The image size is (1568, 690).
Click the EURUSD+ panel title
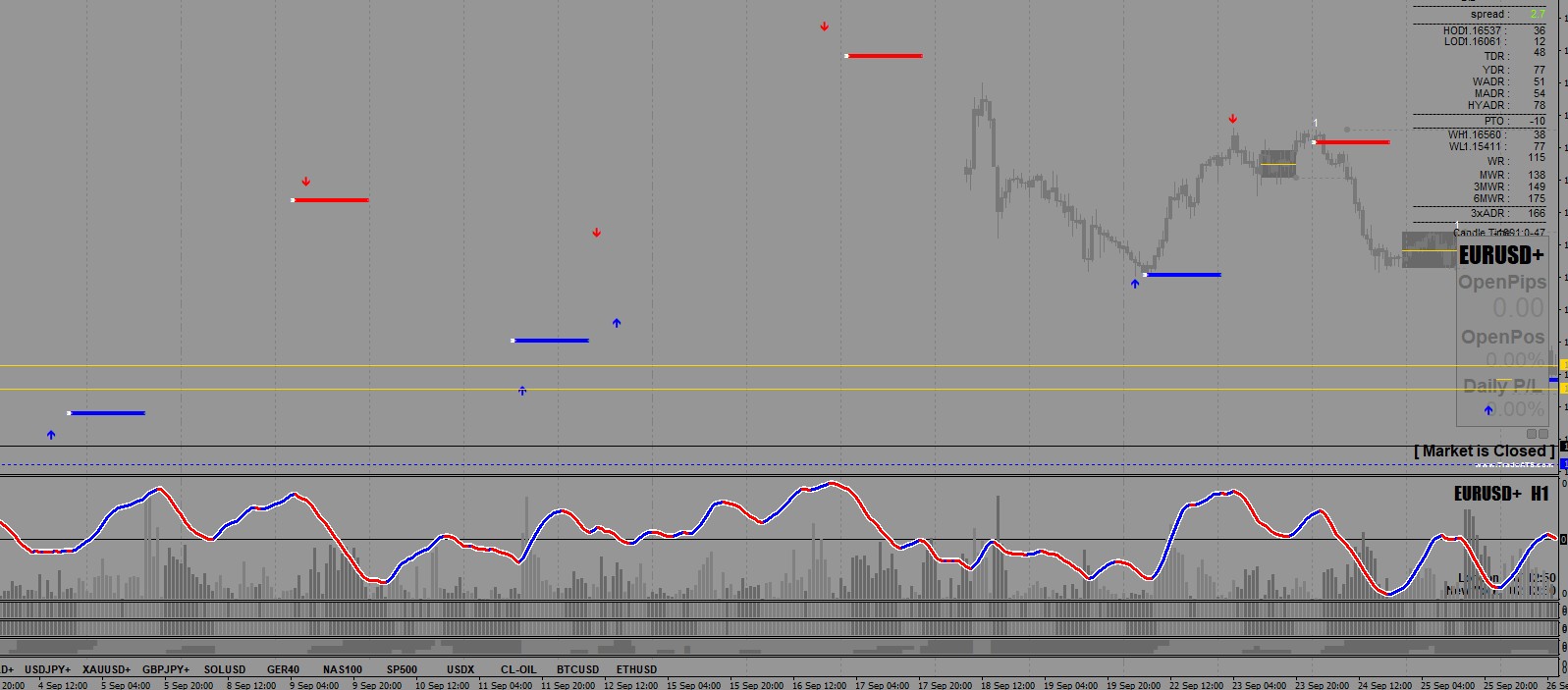(1501, 255)
